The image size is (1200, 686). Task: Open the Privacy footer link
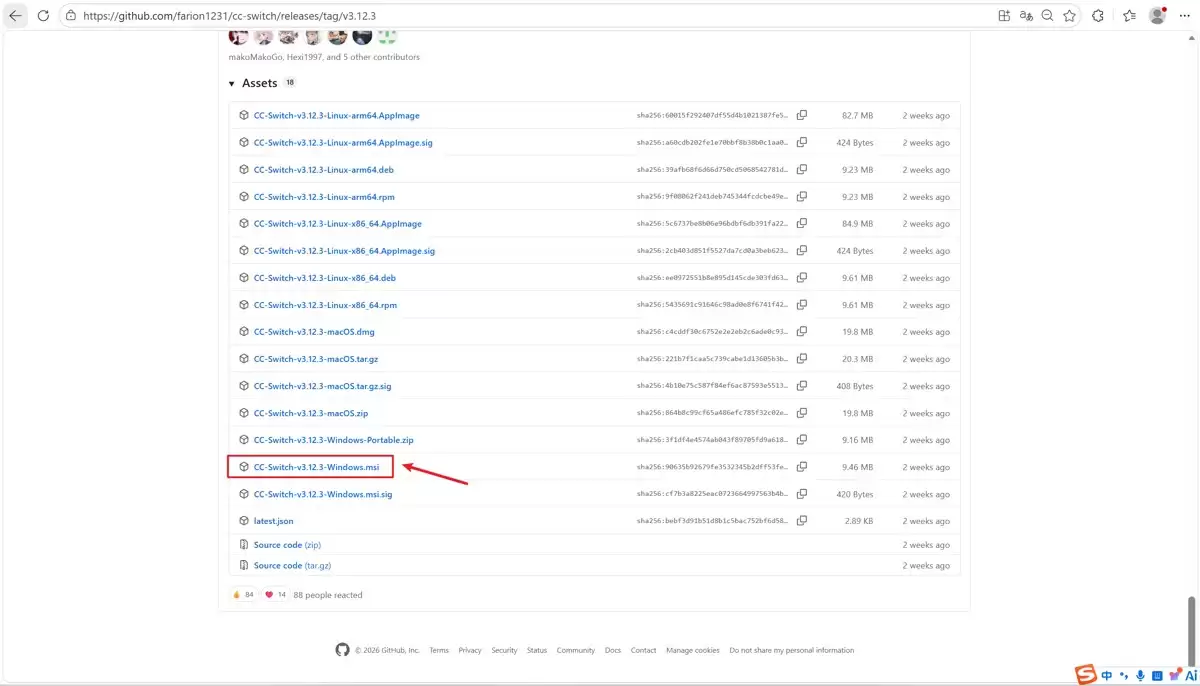(x=470, y=650)
